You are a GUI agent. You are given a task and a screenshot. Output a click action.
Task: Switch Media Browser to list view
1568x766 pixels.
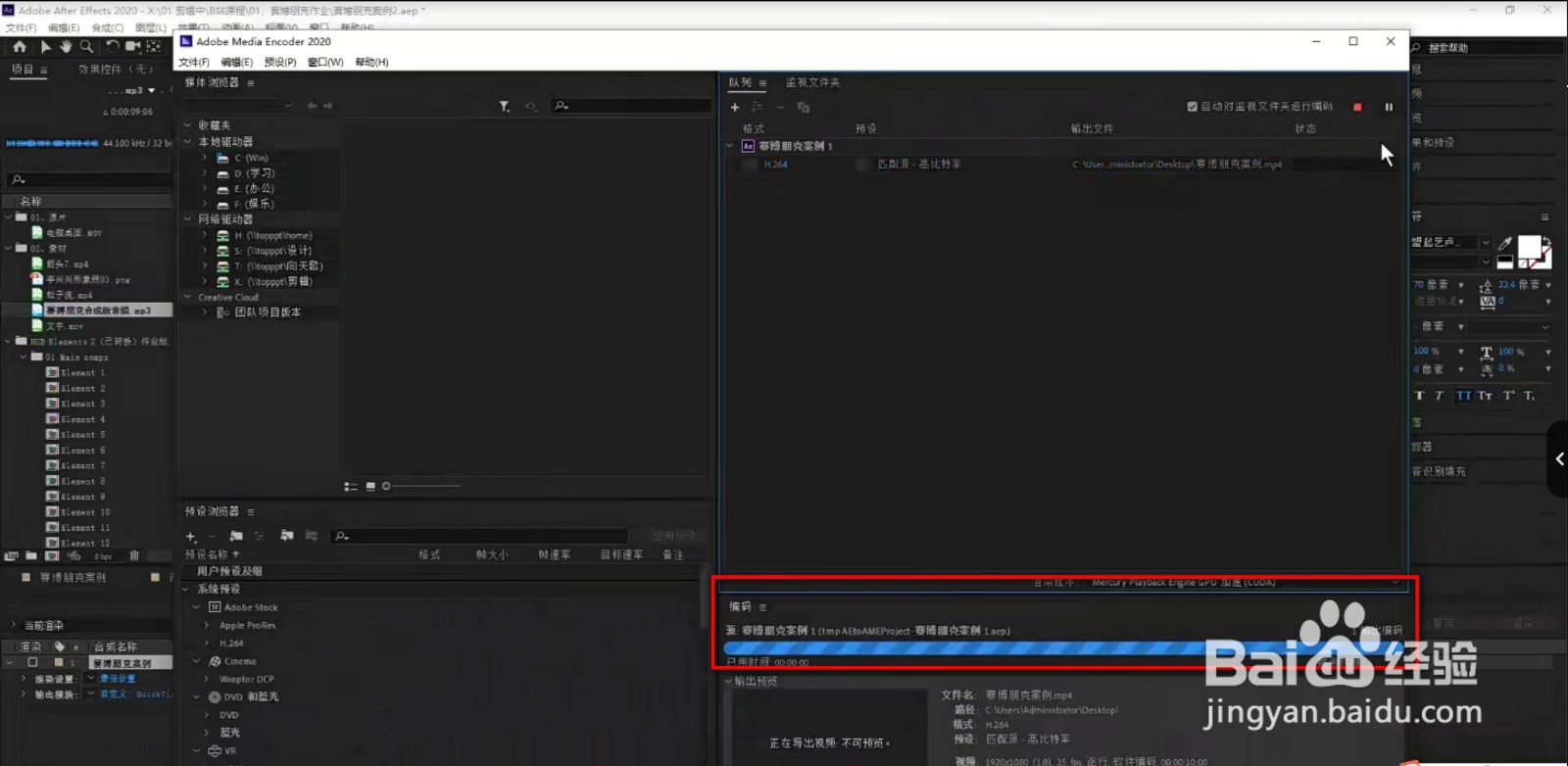pos(351,486)
